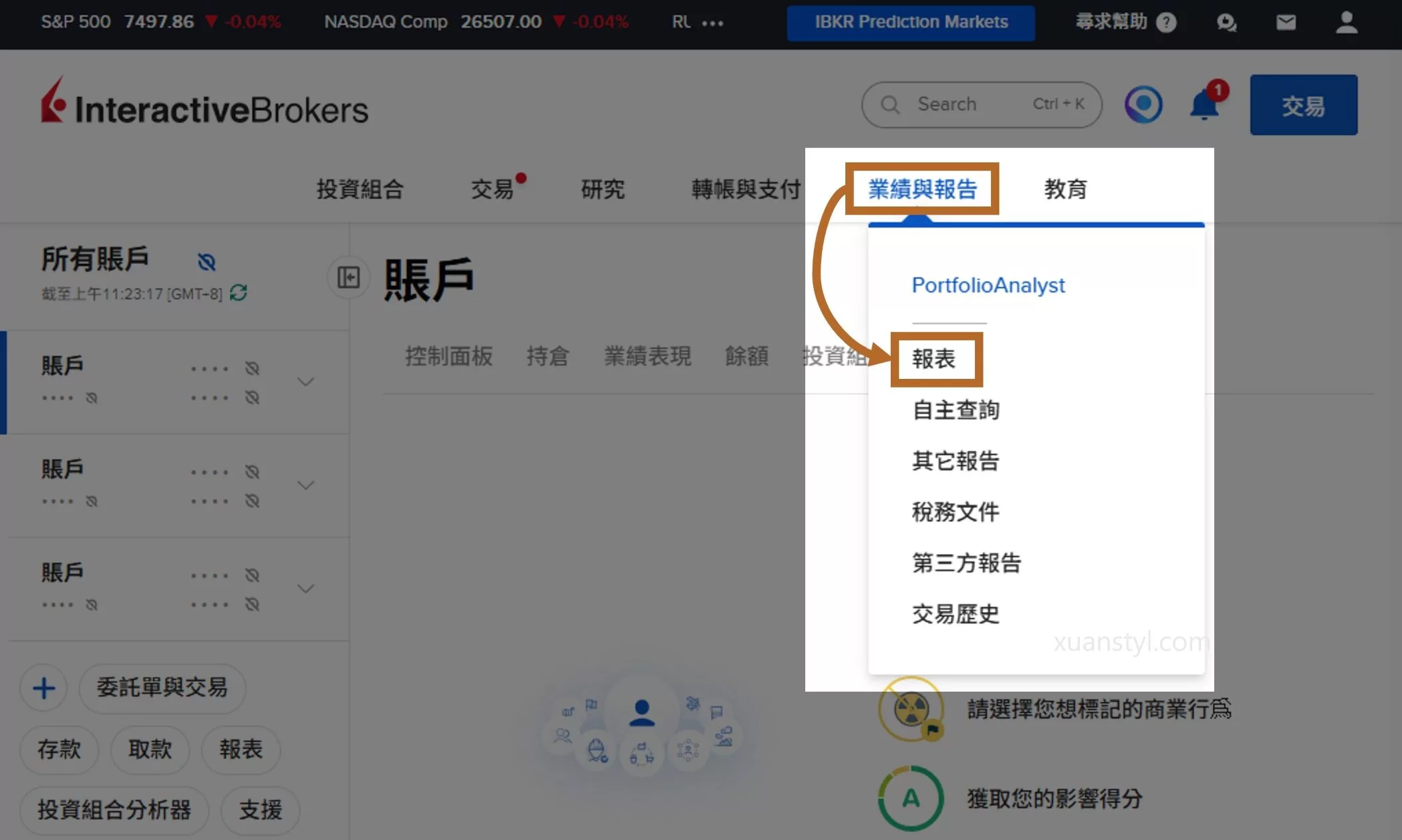Open the 教育 menu
This screenshot has width=1402, height=840.
point(1065,189)
